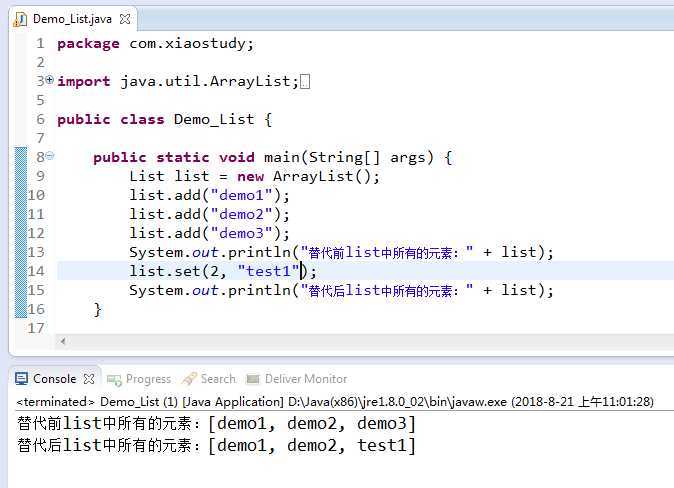Open the Deliver Monitor view tab

point(297,379)
